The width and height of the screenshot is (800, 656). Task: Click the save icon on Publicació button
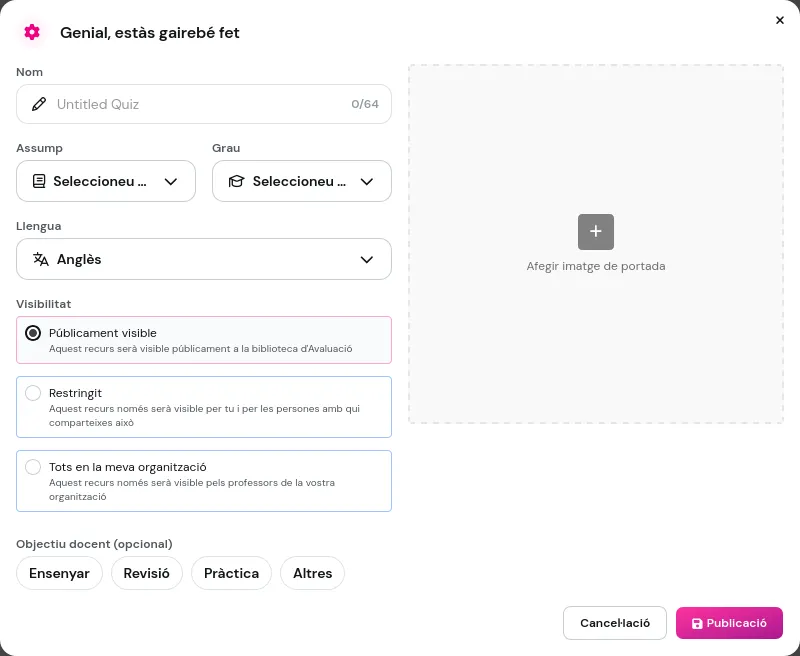(x=697, y=623)
